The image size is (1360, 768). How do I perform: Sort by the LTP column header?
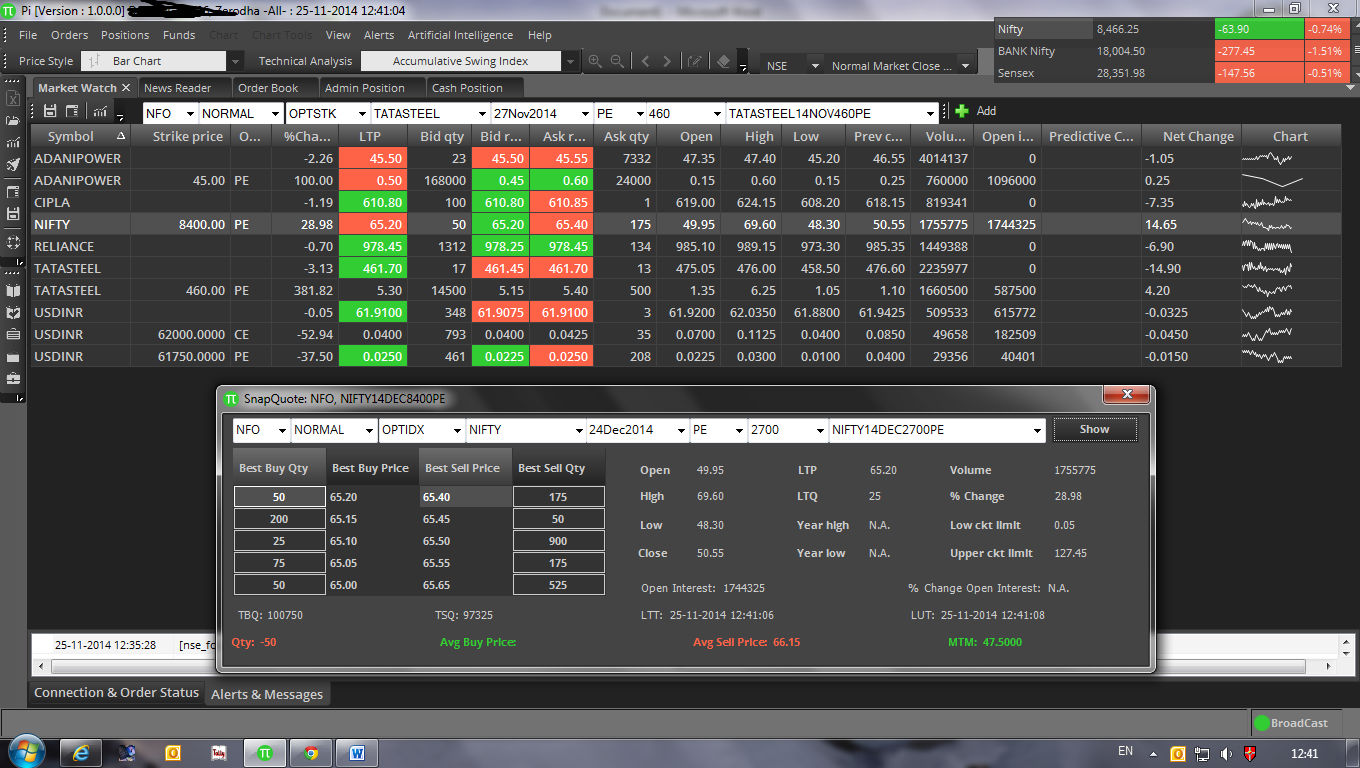pos(371,136)
